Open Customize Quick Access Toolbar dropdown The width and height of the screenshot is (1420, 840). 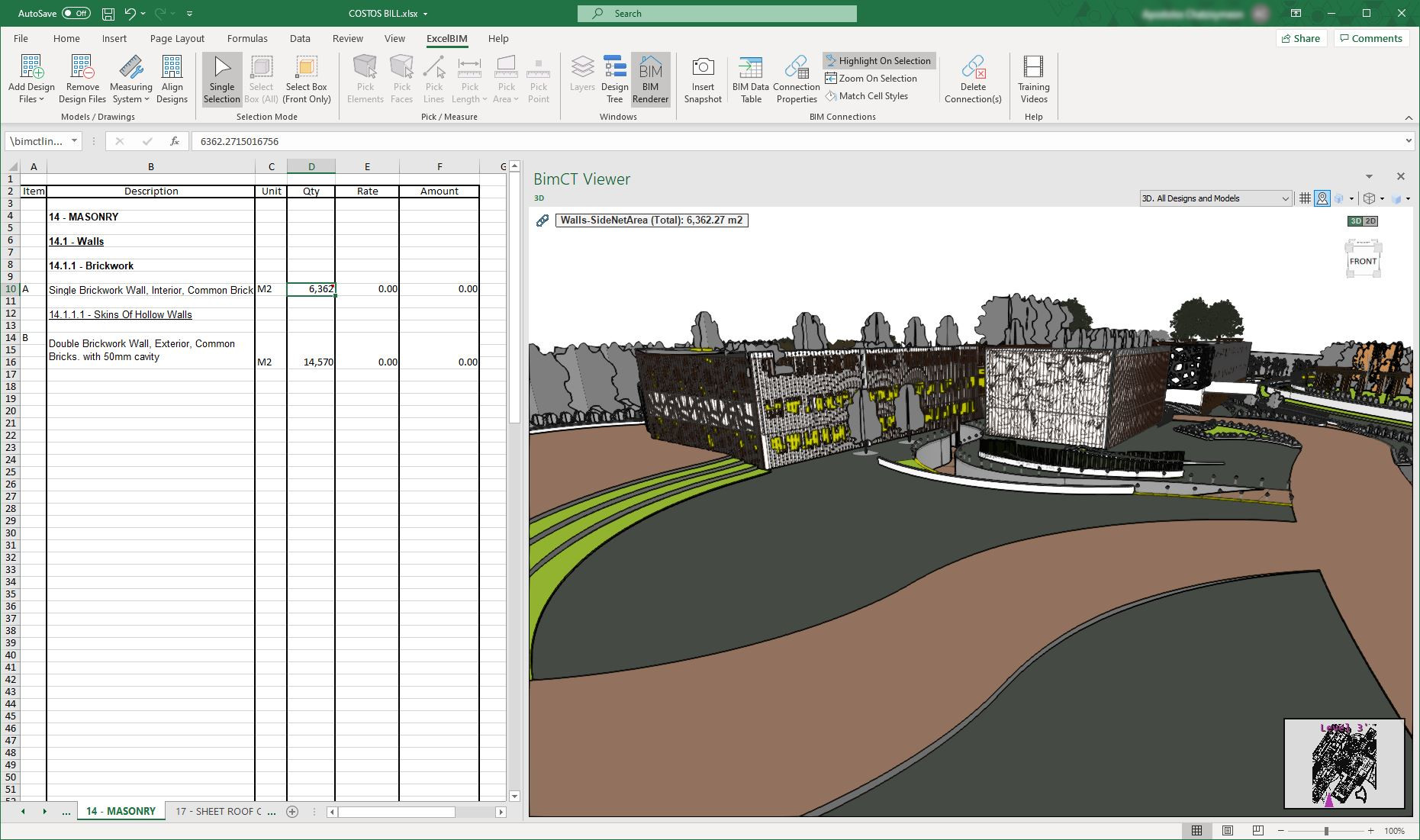pos(189,14)
